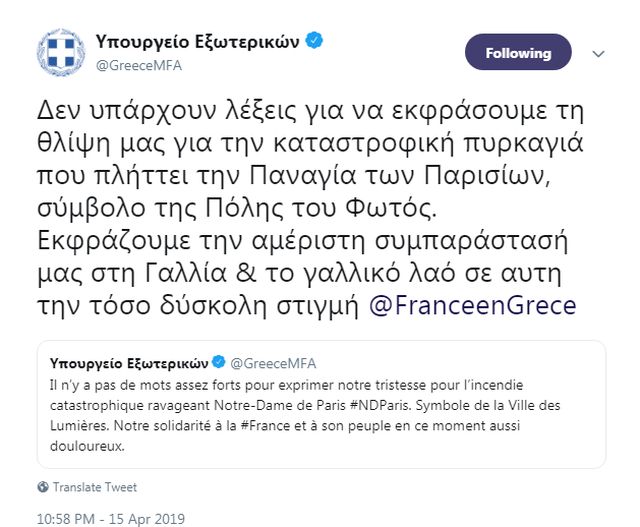Image resolution: width=640 pixels, height=527 pixels.
Task: Click the Greek coat of arms avatar
Action: coord(57,51)
